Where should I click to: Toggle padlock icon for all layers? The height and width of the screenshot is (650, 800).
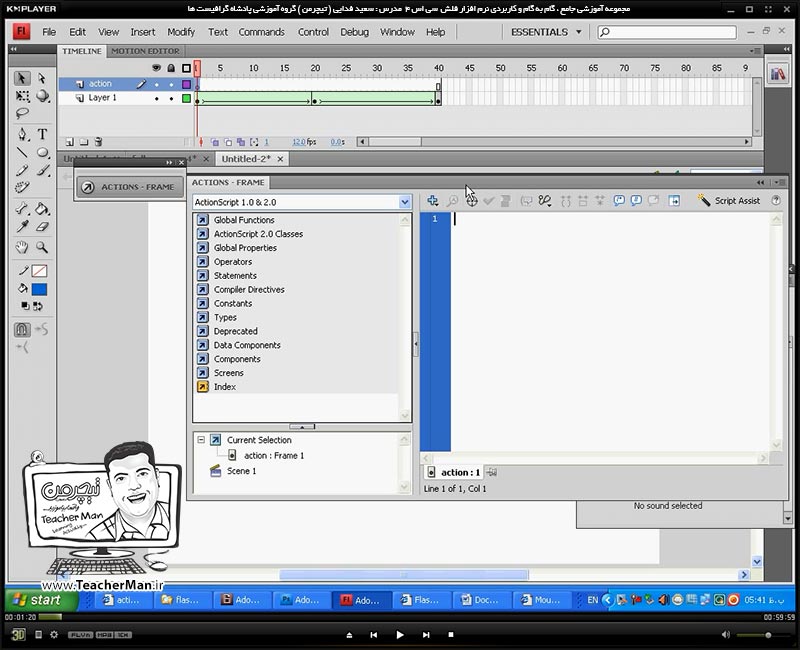(x=171, y=68)
